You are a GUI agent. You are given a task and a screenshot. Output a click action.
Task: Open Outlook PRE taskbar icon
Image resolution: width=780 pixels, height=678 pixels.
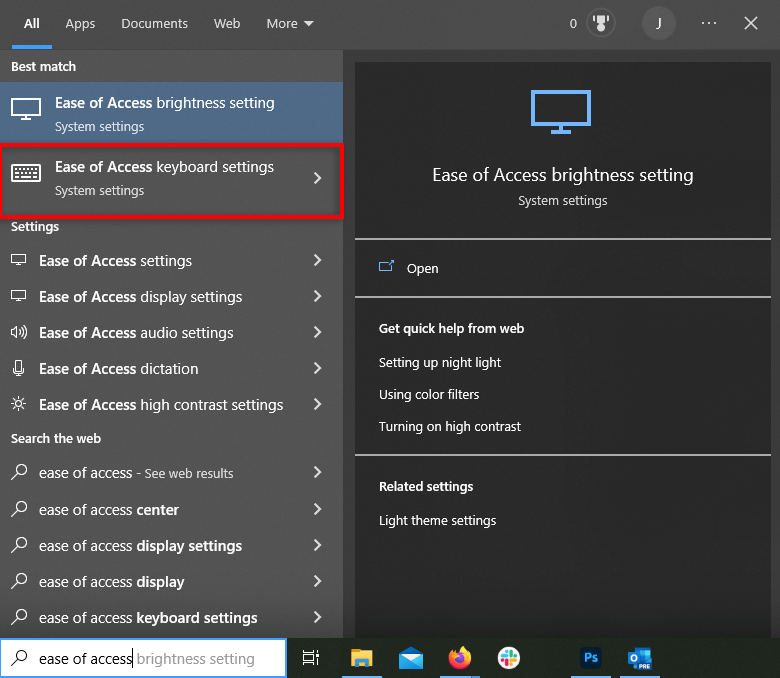(x=639, y=657)
